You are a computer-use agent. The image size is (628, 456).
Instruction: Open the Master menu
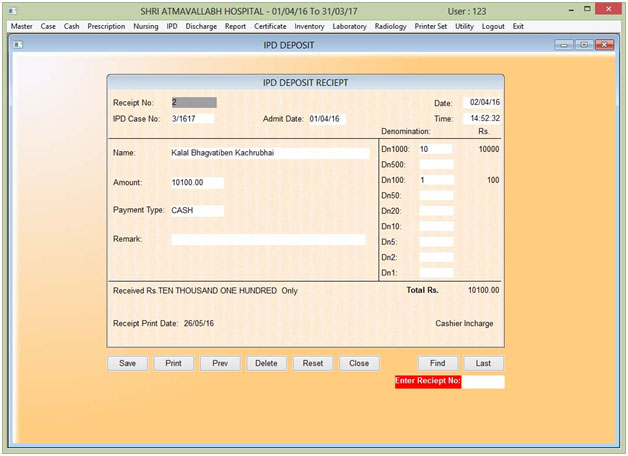tap(21, 26)
